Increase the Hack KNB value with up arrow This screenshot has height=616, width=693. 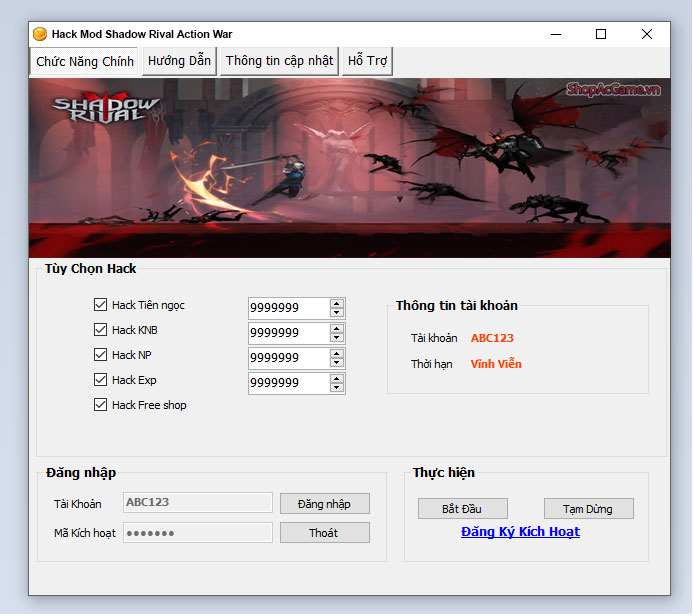pos(337,329)
